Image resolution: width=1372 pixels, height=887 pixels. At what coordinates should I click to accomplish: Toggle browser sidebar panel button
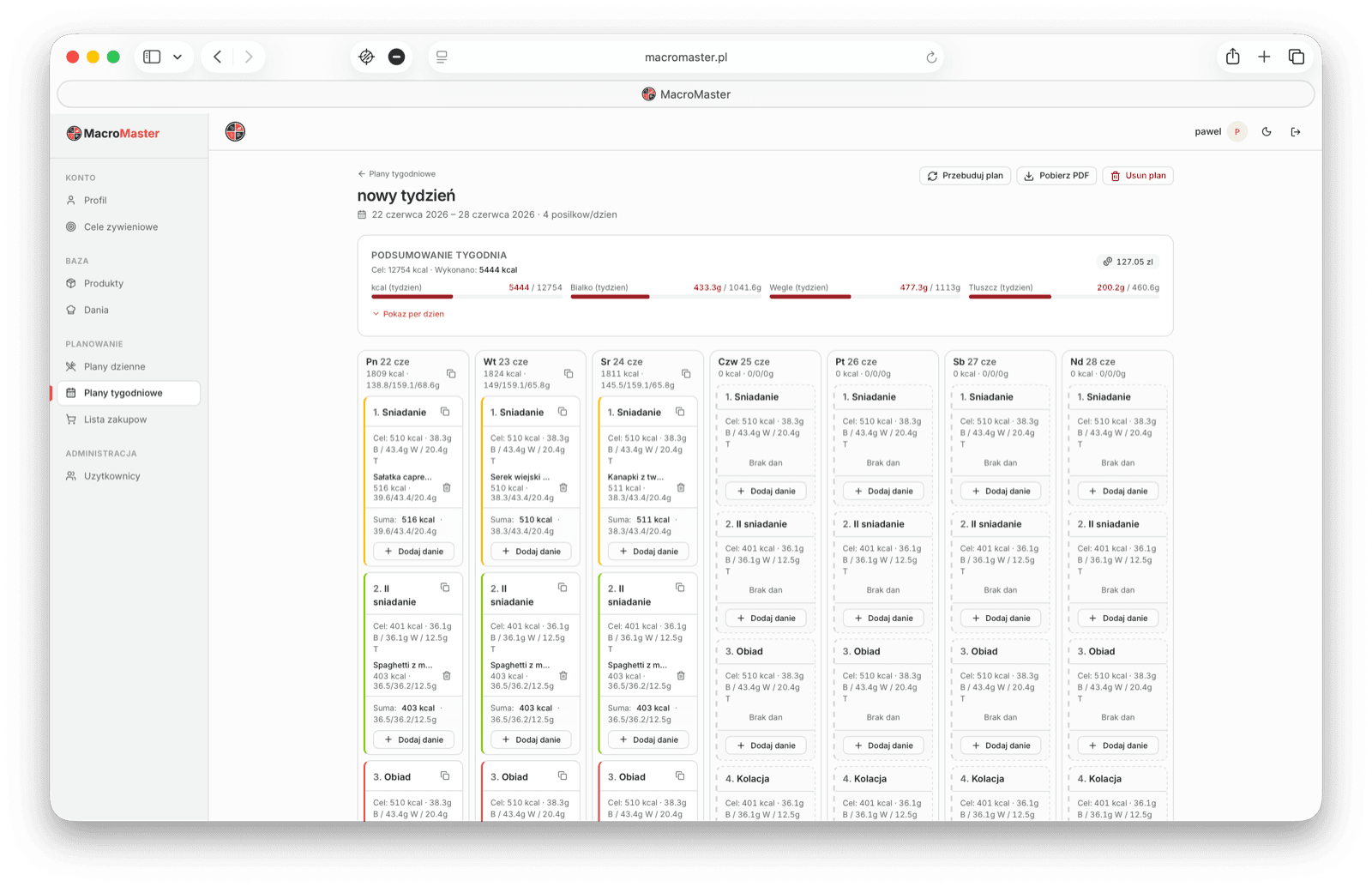click(152, 57)
